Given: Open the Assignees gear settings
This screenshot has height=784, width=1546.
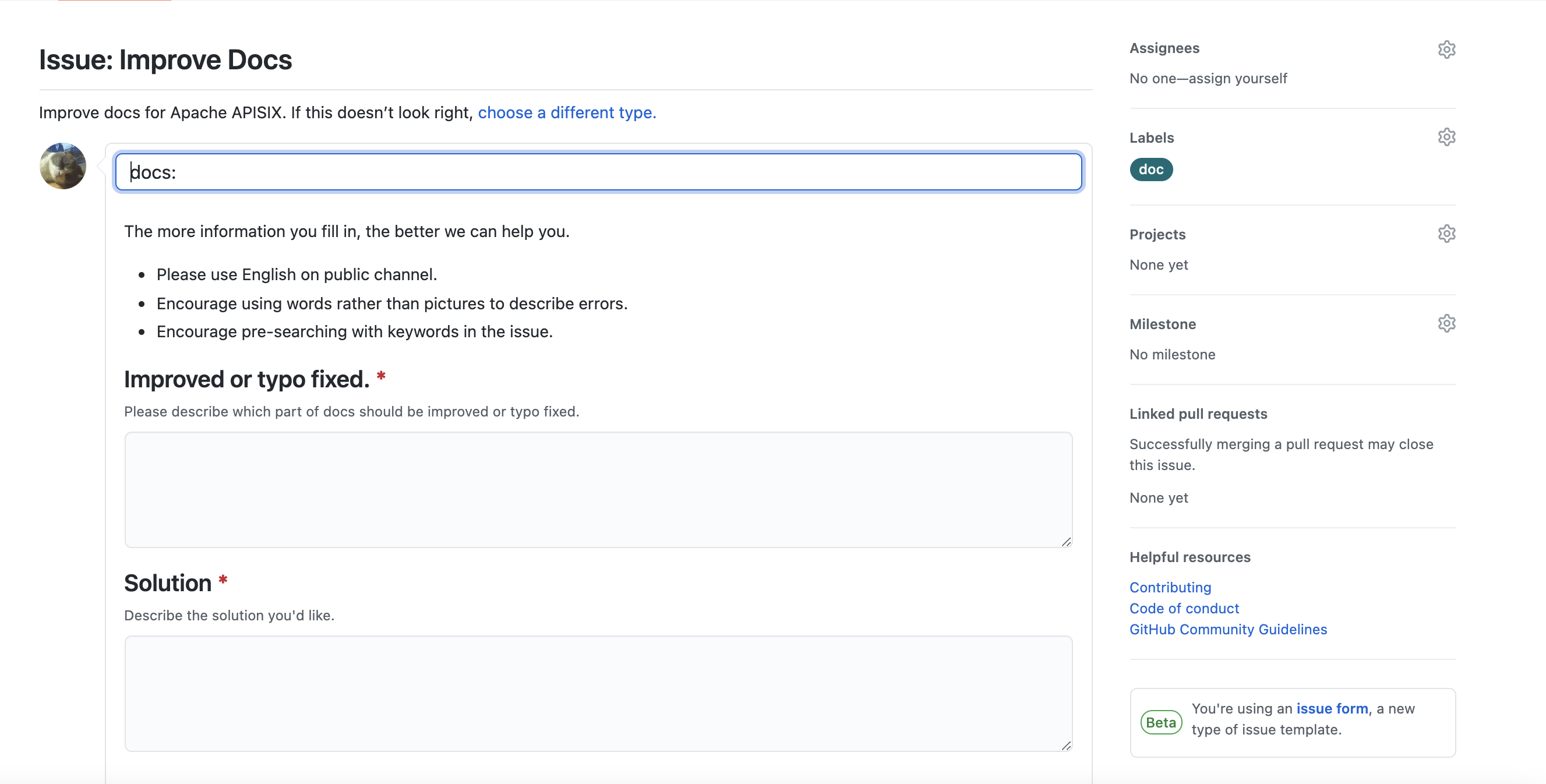Looking at the screenshot, I should pos(1446,50).
